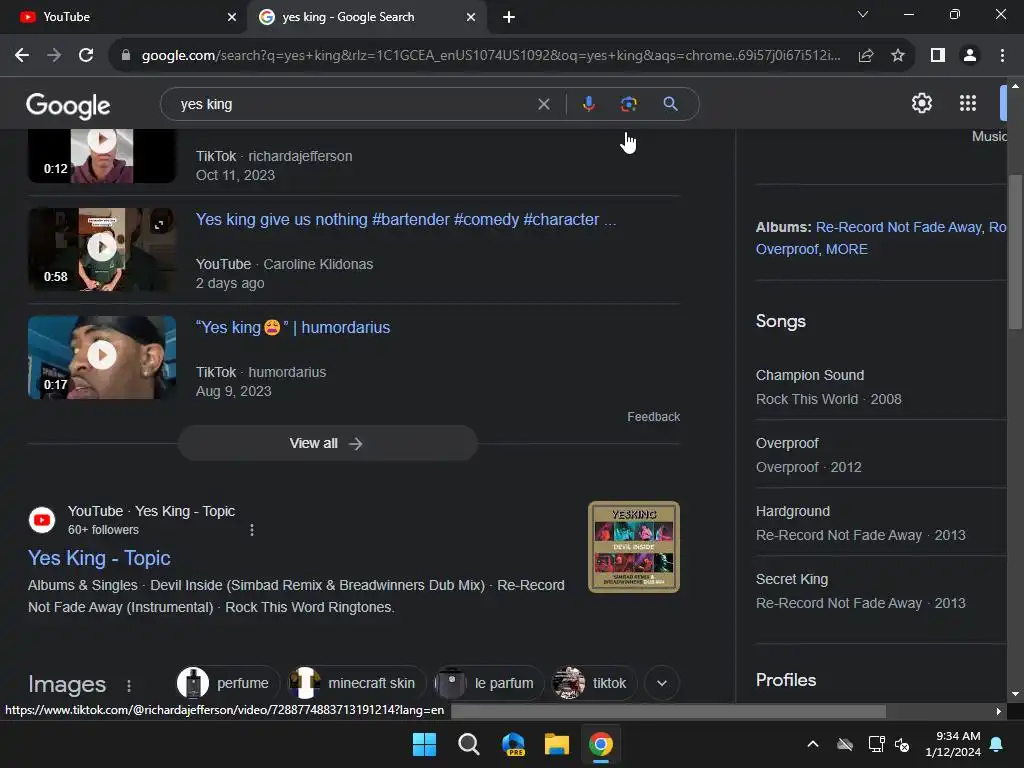This screenshot has height=768, width=1024.
Task: Select the song Overproof 2012
Action: (787, 443)
